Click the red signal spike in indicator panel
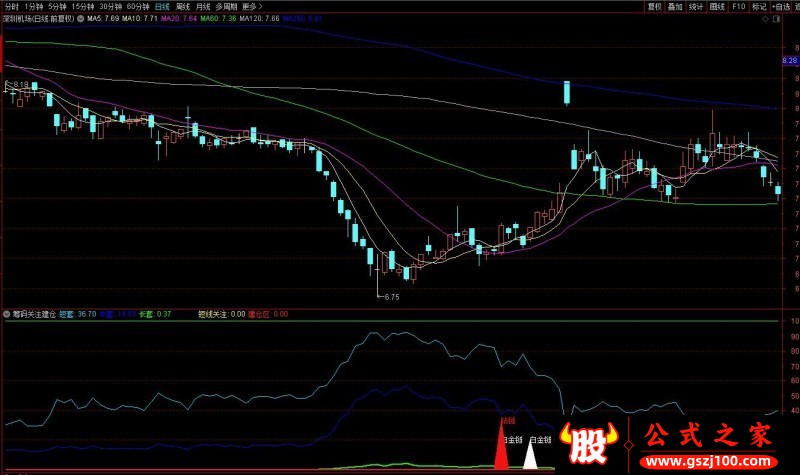 coord(502,444)
